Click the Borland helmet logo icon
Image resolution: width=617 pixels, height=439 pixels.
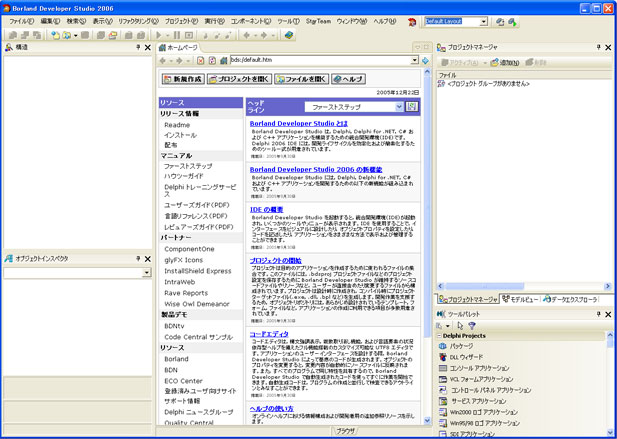pyautogui.click(x=412, y=22)
